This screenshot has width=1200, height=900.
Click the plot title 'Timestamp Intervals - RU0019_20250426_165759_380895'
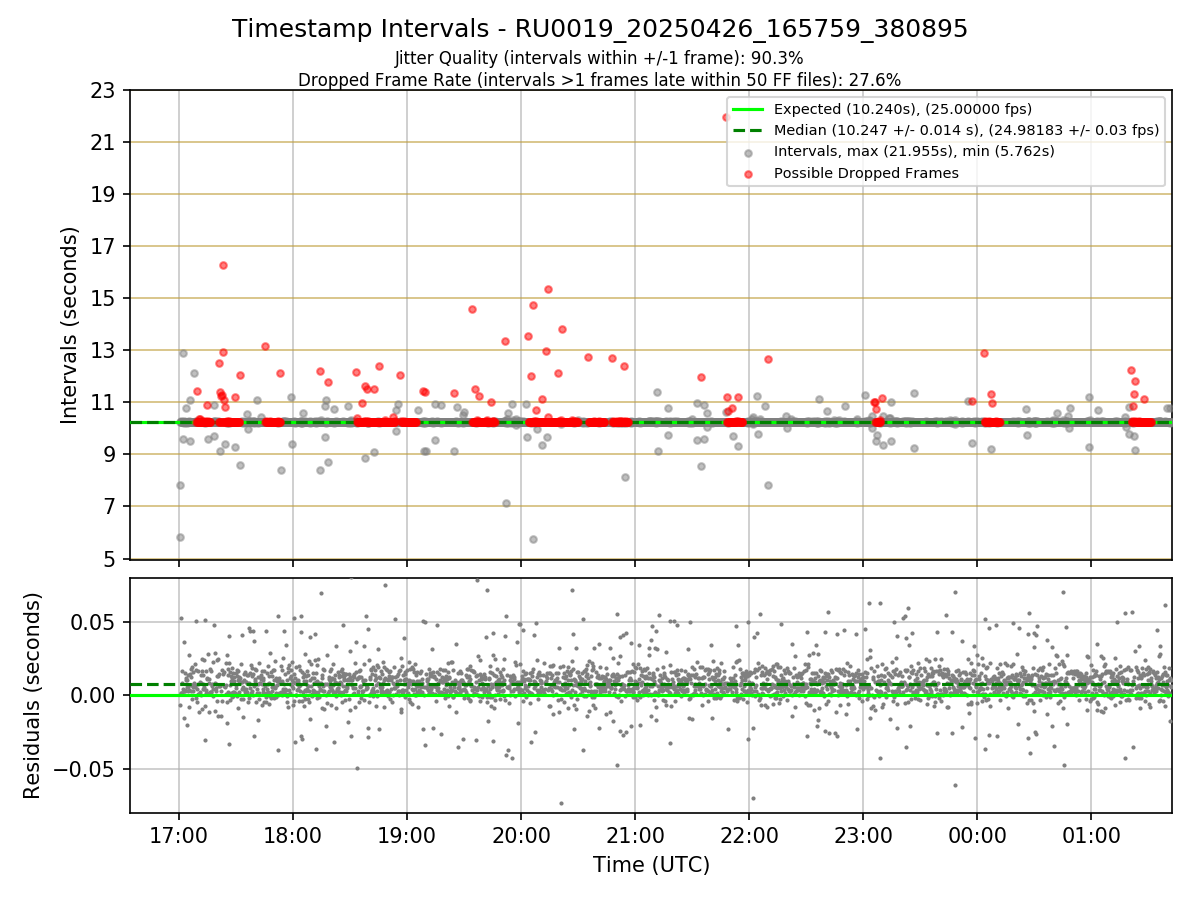click(600, 29)
